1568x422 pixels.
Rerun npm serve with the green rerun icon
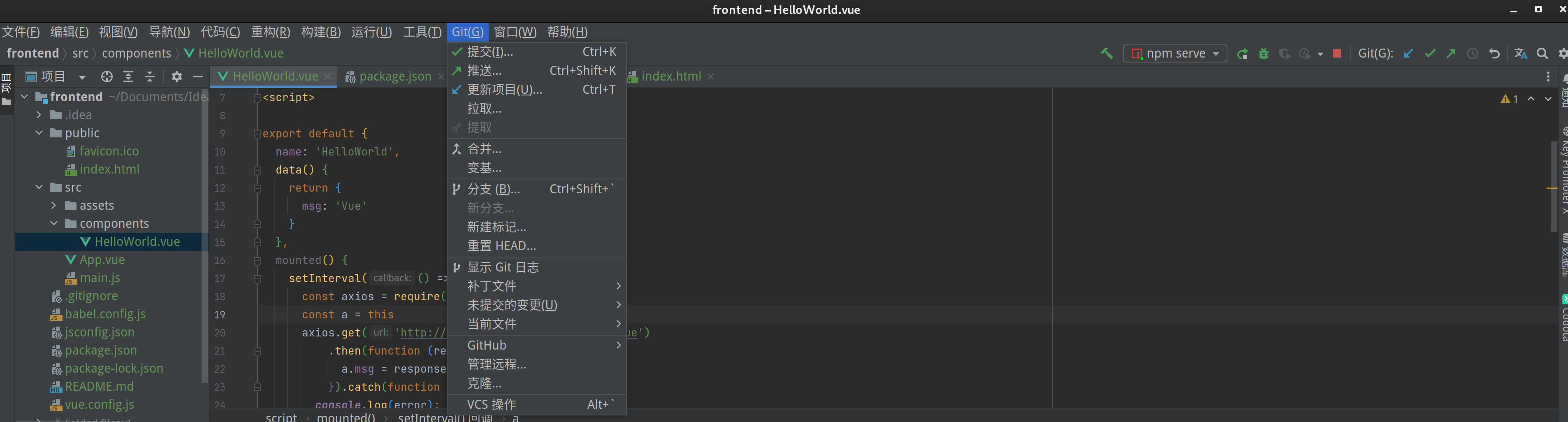pos(1242,53)
